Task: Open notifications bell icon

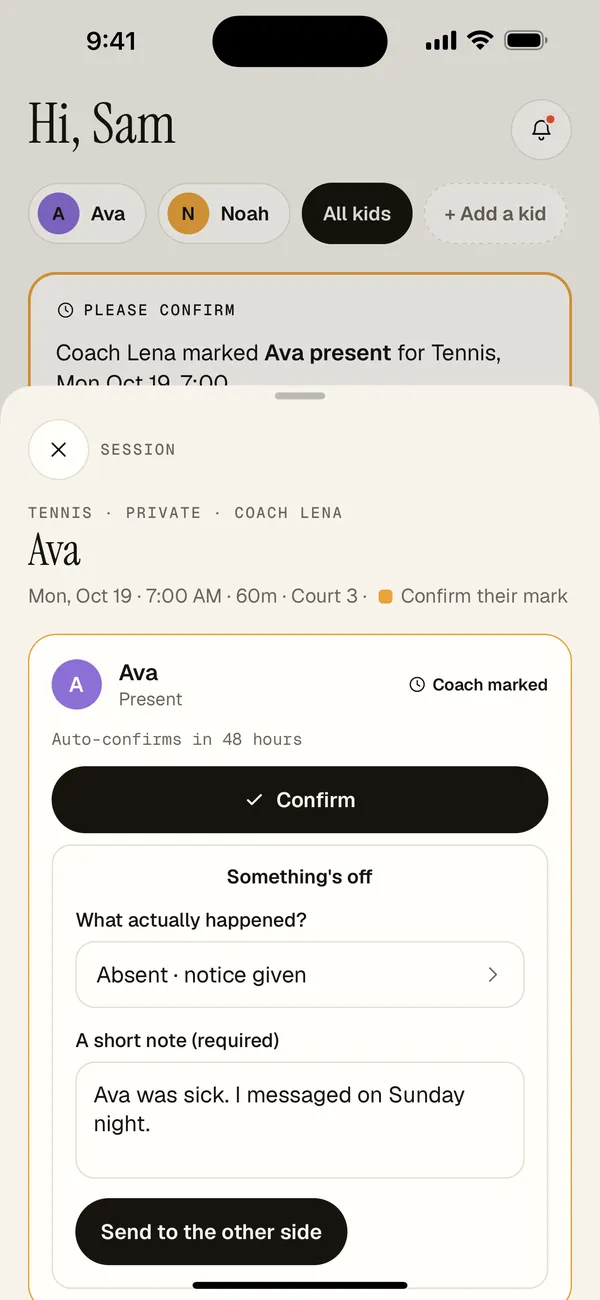Action: click(x=541, y=129)
